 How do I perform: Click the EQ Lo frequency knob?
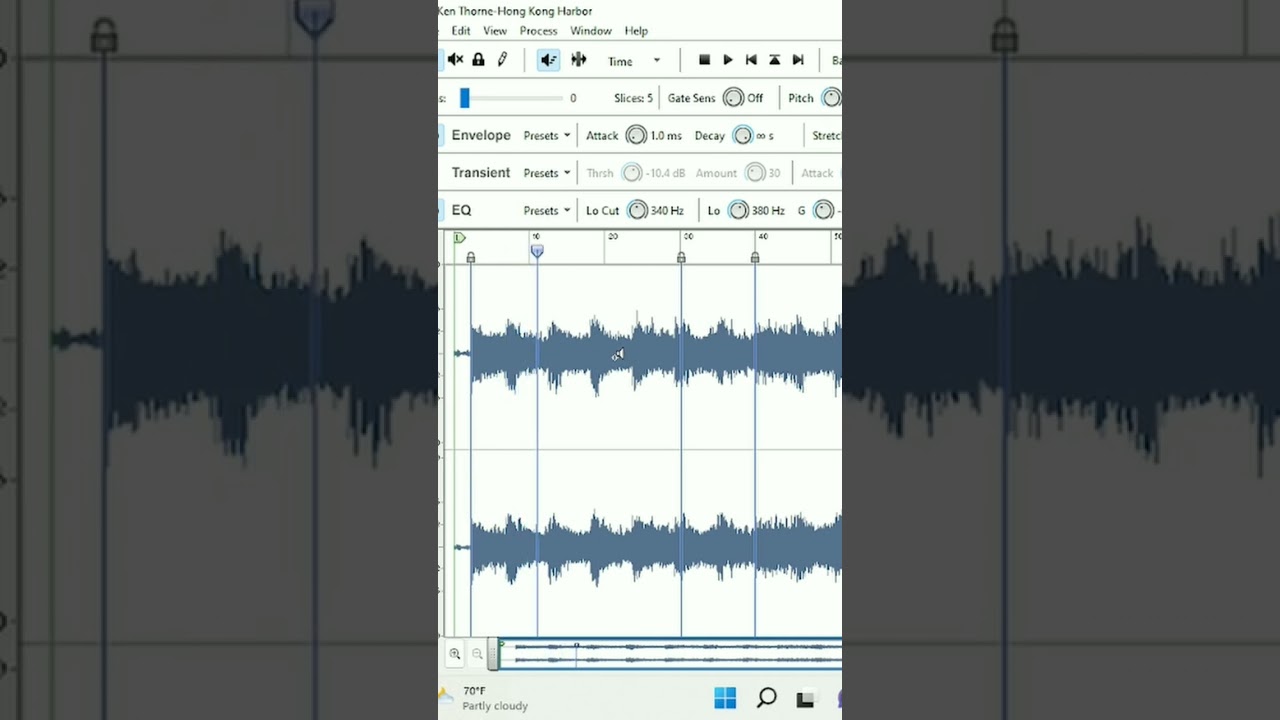pyautogui.click(x=738, y=210)
